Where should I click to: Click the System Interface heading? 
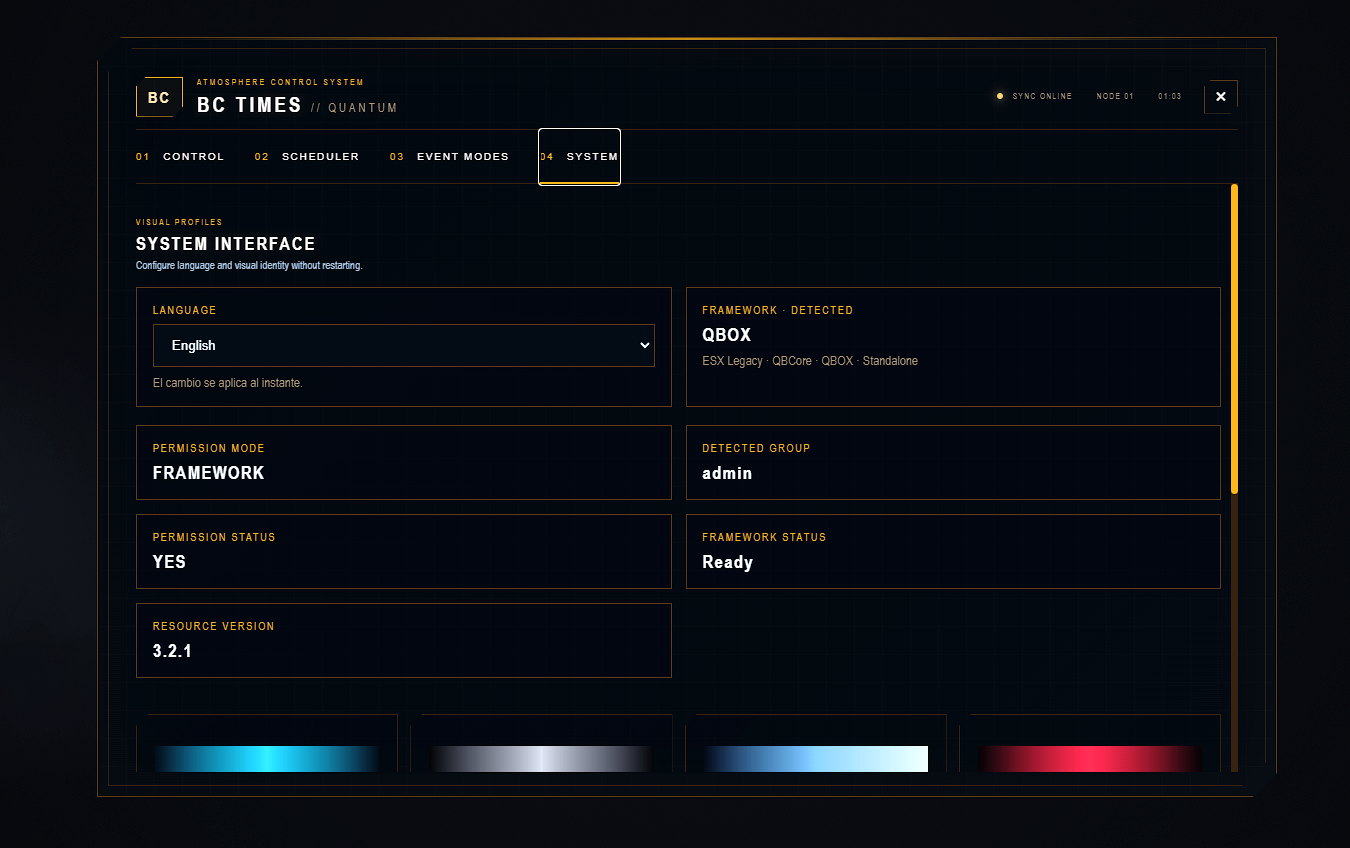pyautogui.click(x=226, y=244)
